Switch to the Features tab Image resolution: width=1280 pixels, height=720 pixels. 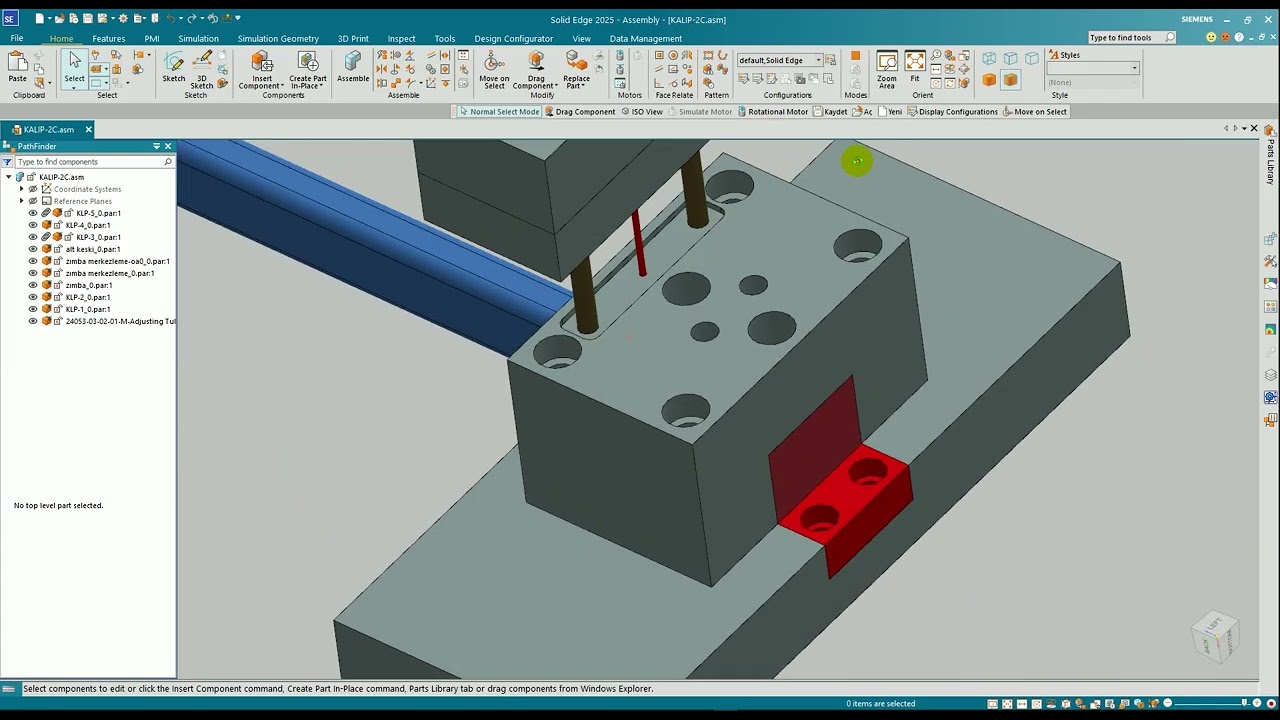pyautogui.click(x=109, y=38)
